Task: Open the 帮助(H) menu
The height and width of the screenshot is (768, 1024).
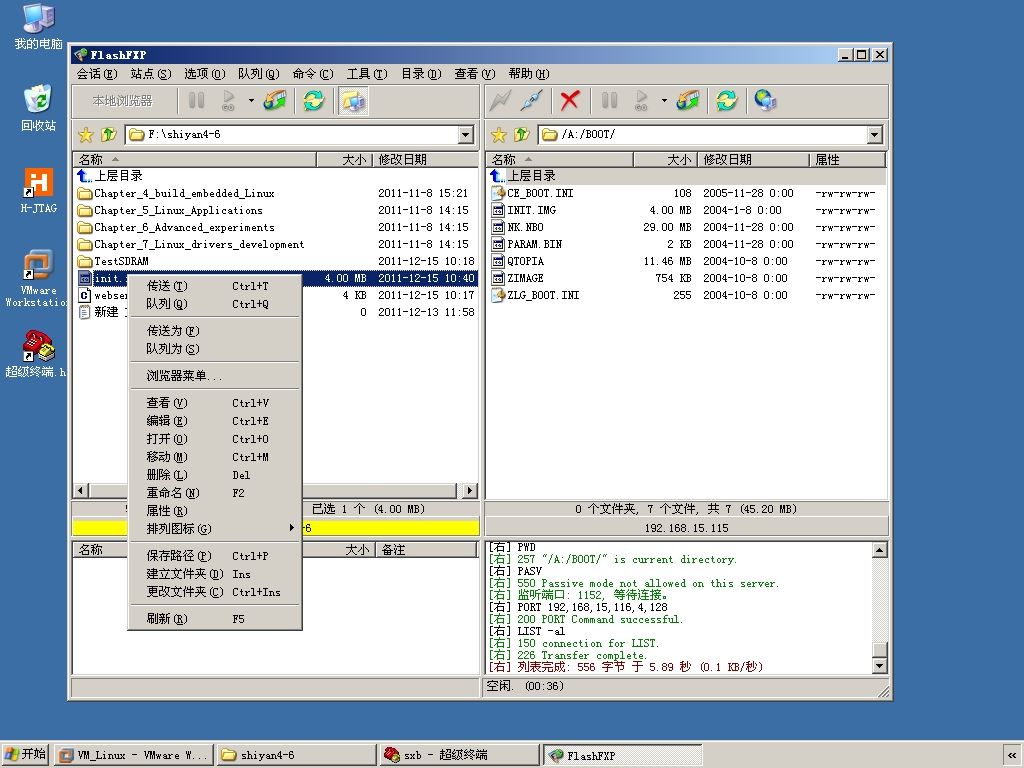Action: tap(529, 74)
